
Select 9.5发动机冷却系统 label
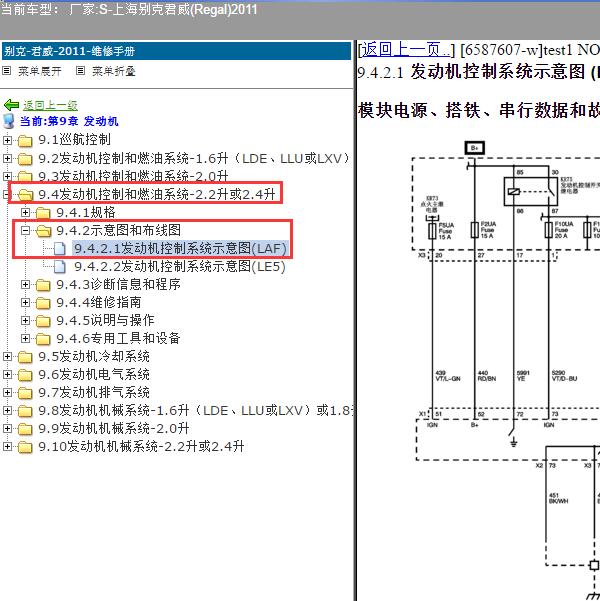point(94,356)
